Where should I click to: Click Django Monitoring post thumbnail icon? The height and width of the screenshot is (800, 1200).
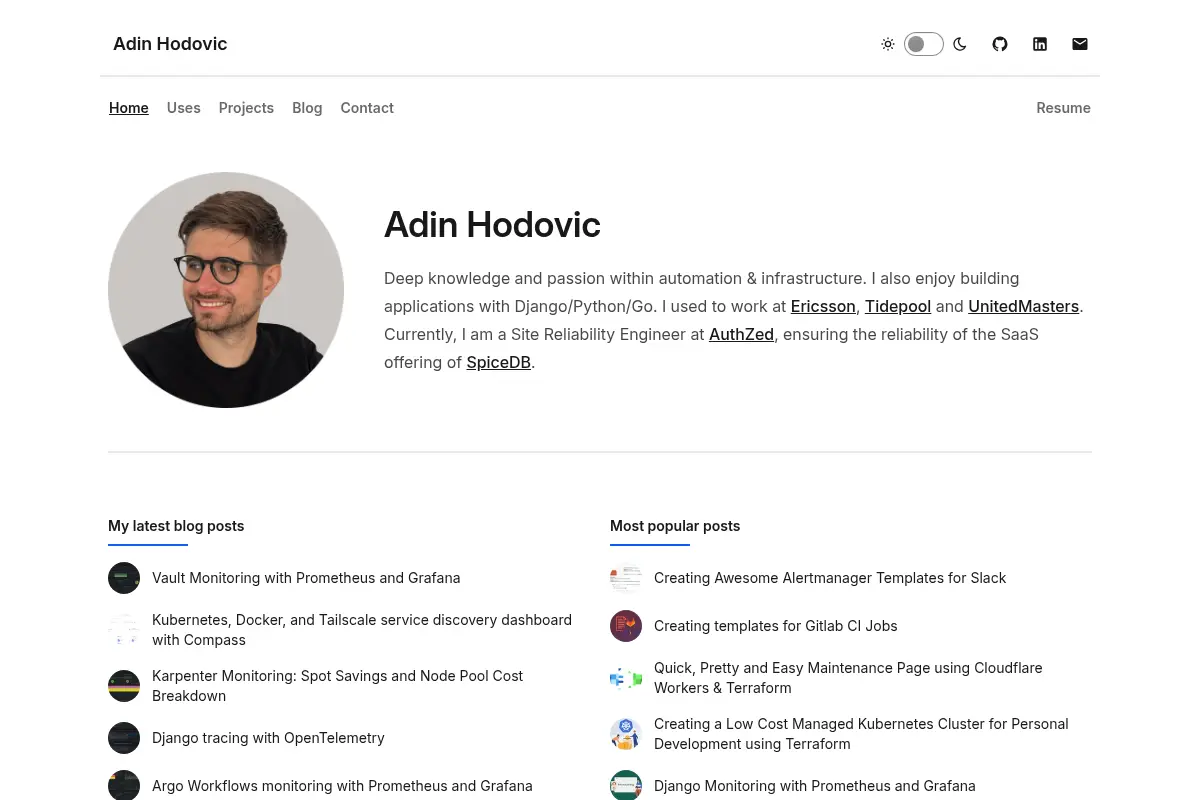(x=626, y=785)
